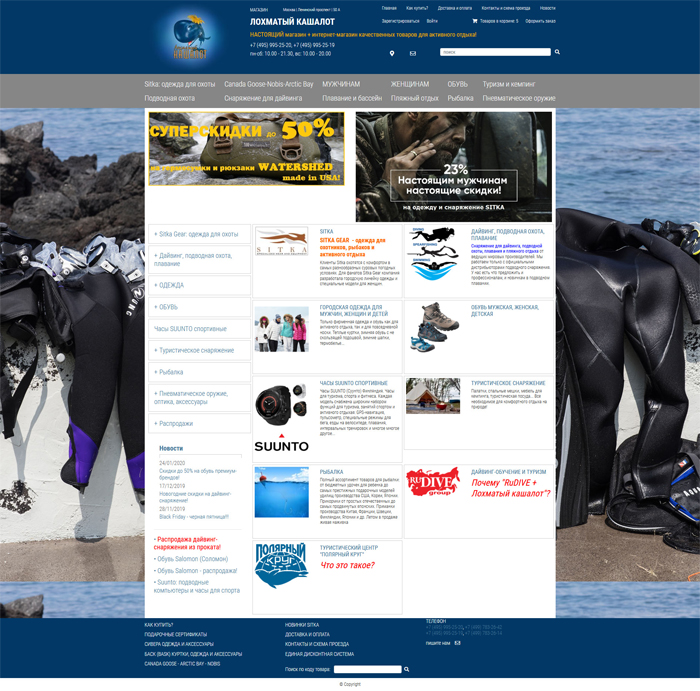The image size is (700, 691).
Task: Open the Watershed 50% super discounts banner
Action: pyautogui.click(x=246, y=149)
